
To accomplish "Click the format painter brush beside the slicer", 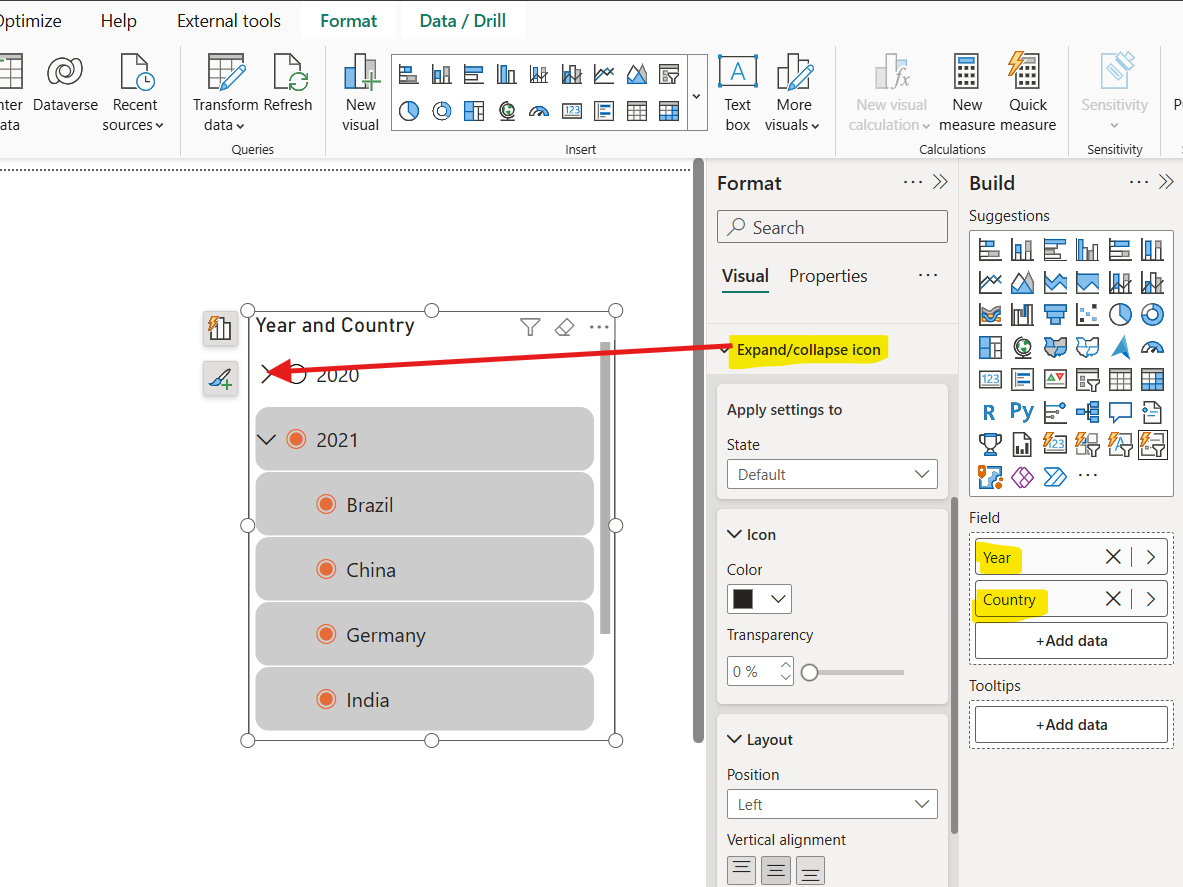I will [220, 379].
